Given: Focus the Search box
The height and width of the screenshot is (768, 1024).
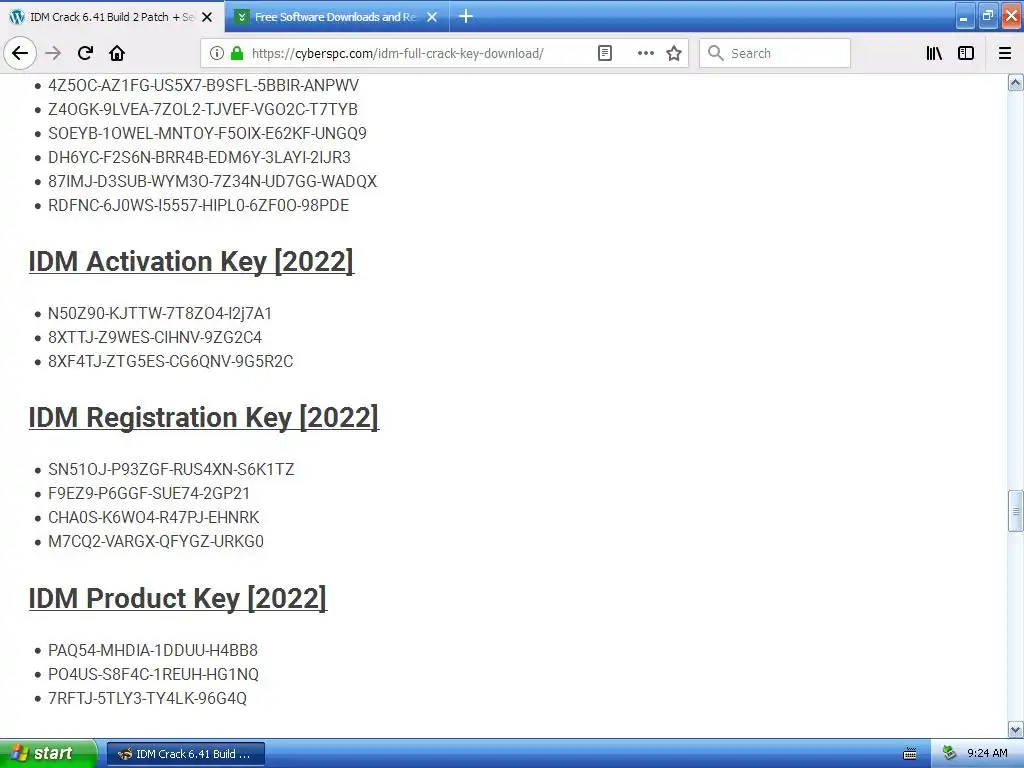Looking at the screenshot, I should tap(775, 53).
